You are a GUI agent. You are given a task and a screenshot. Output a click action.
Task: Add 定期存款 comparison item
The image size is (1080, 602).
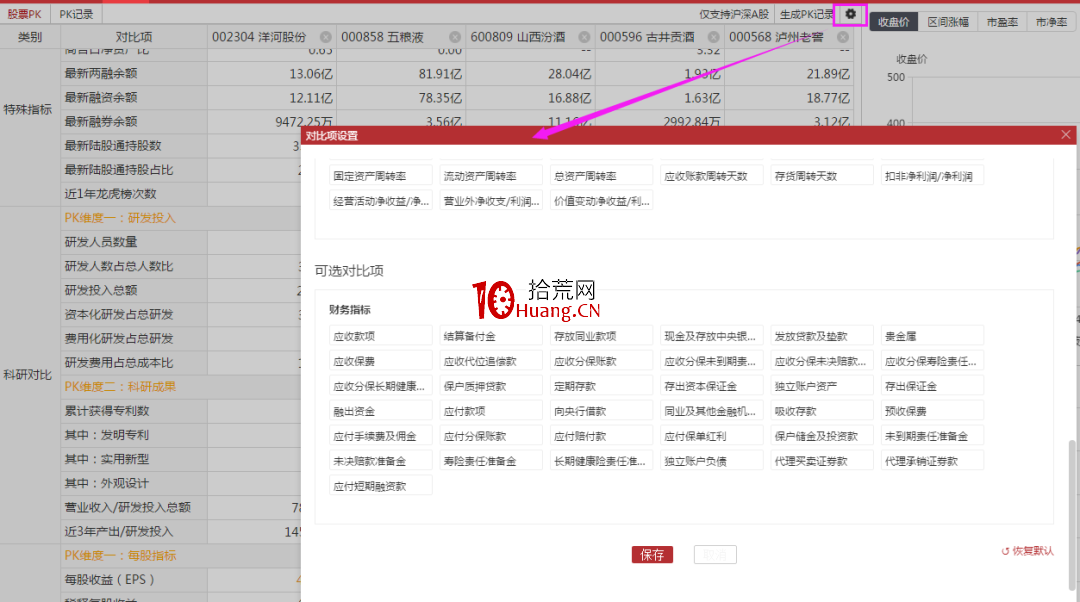pos(601,386)
